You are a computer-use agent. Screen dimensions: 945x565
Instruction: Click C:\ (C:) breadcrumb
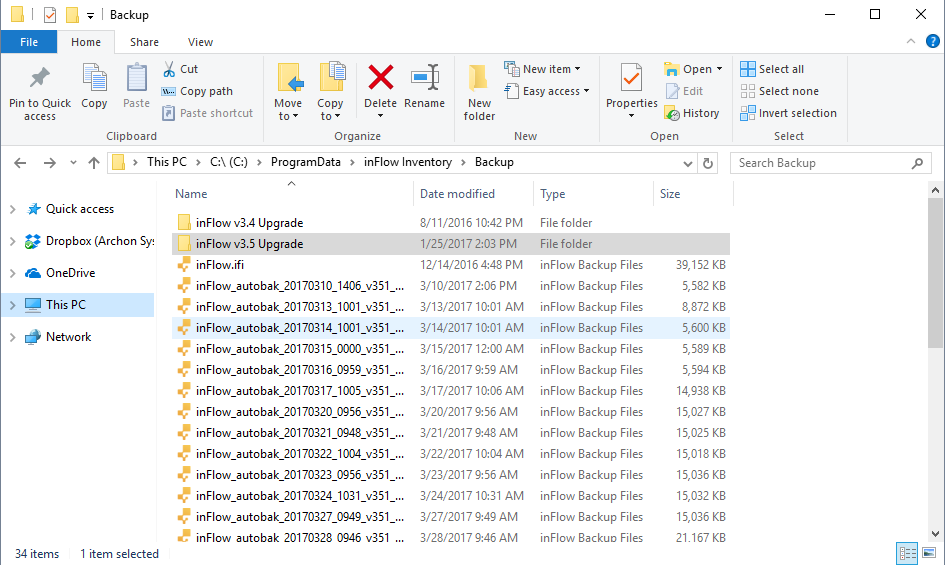tap(228, 162)
